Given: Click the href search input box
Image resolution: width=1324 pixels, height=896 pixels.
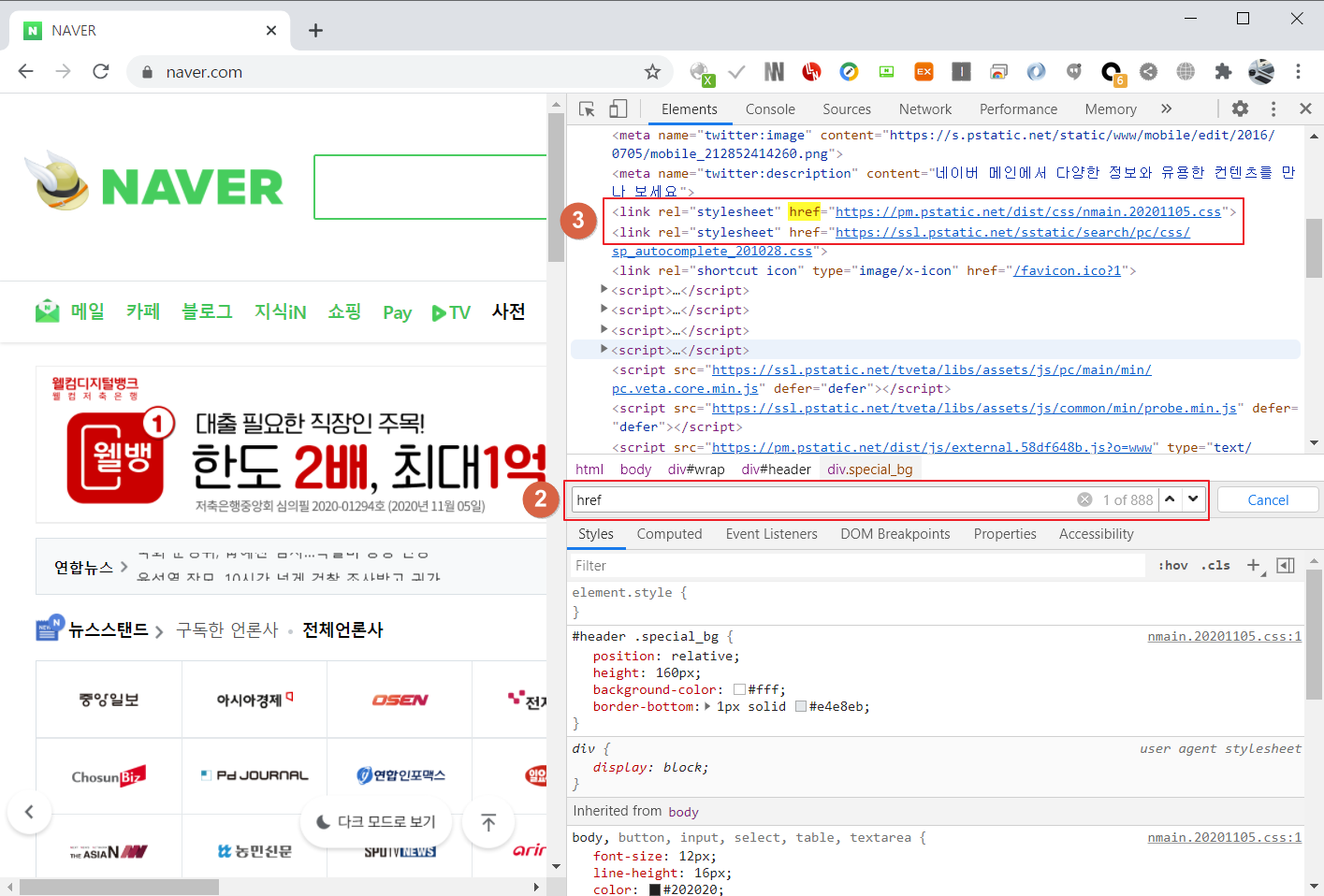Looking at the screenshot, I should (823, 499).
